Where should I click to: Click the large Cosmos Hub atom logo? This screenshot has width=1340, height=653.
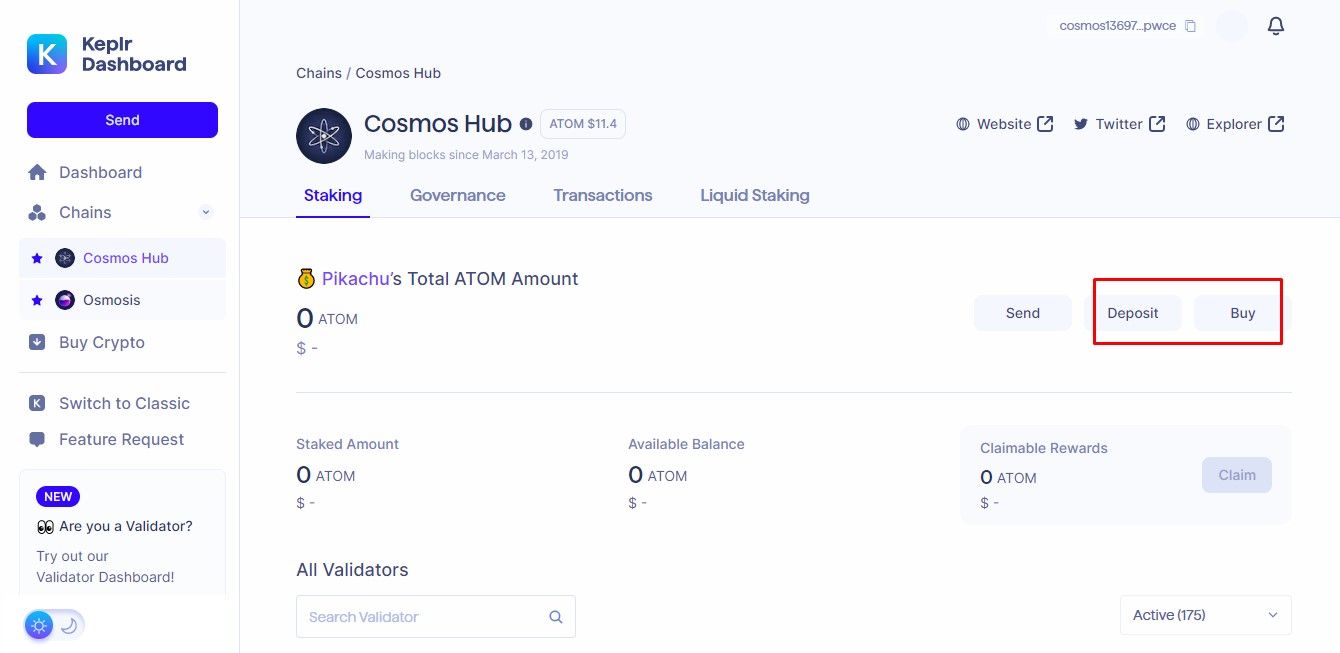pos(324,136)
